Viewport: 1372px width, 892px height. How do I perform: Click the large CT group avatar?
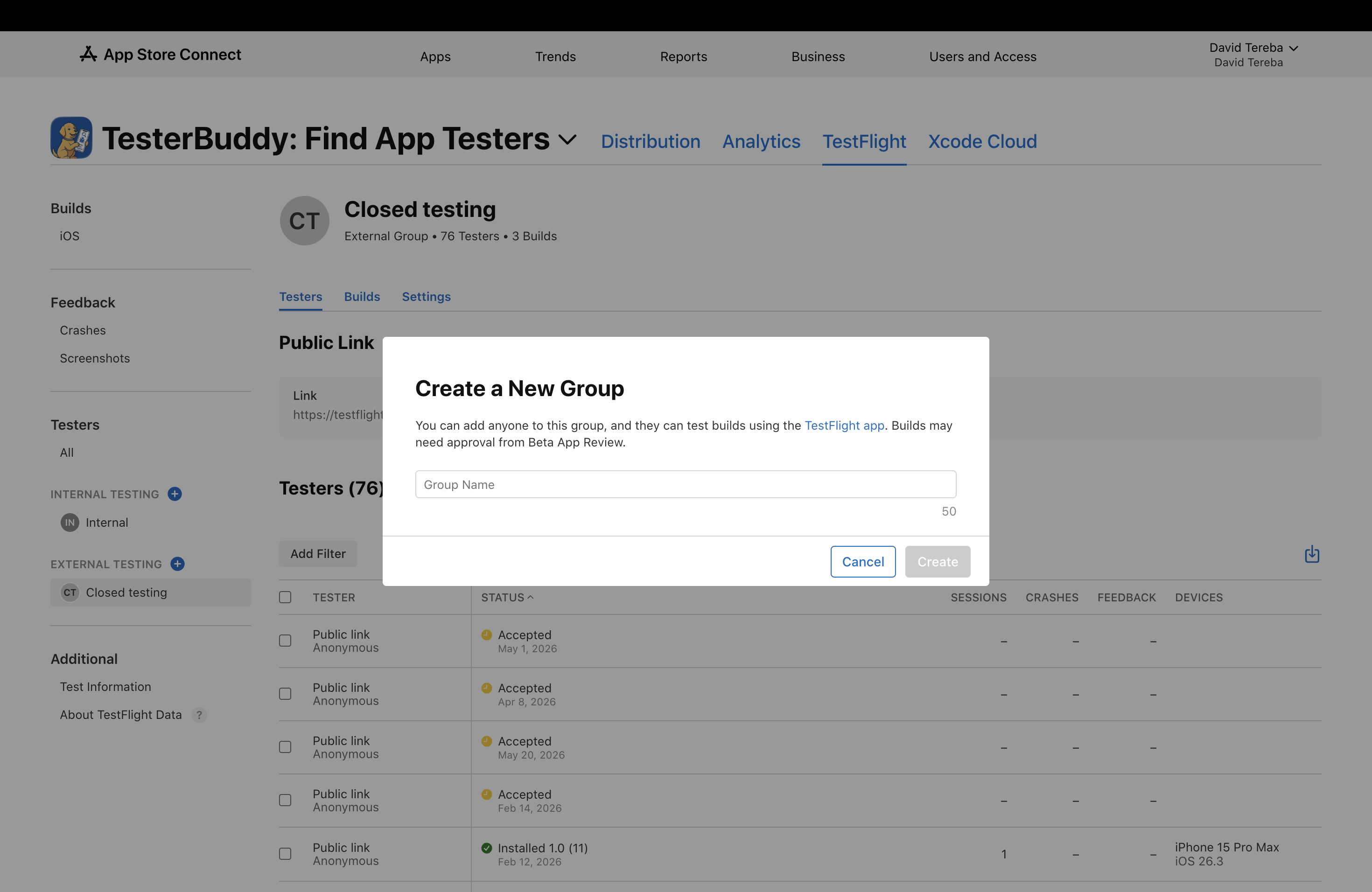tap(304, 221)
